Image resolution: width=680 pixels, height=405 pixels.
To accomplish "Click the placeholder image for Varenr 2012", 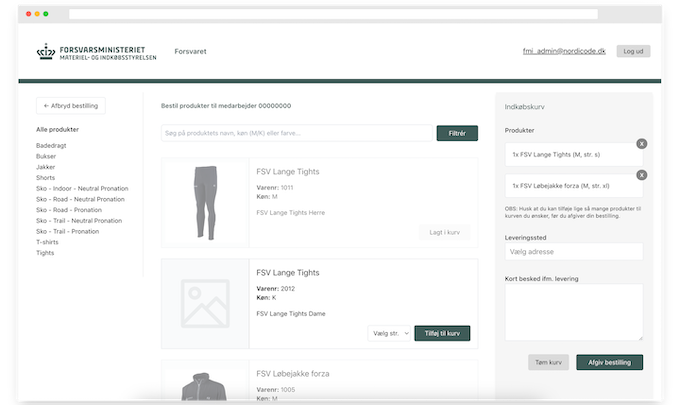I will pos(205,304).
